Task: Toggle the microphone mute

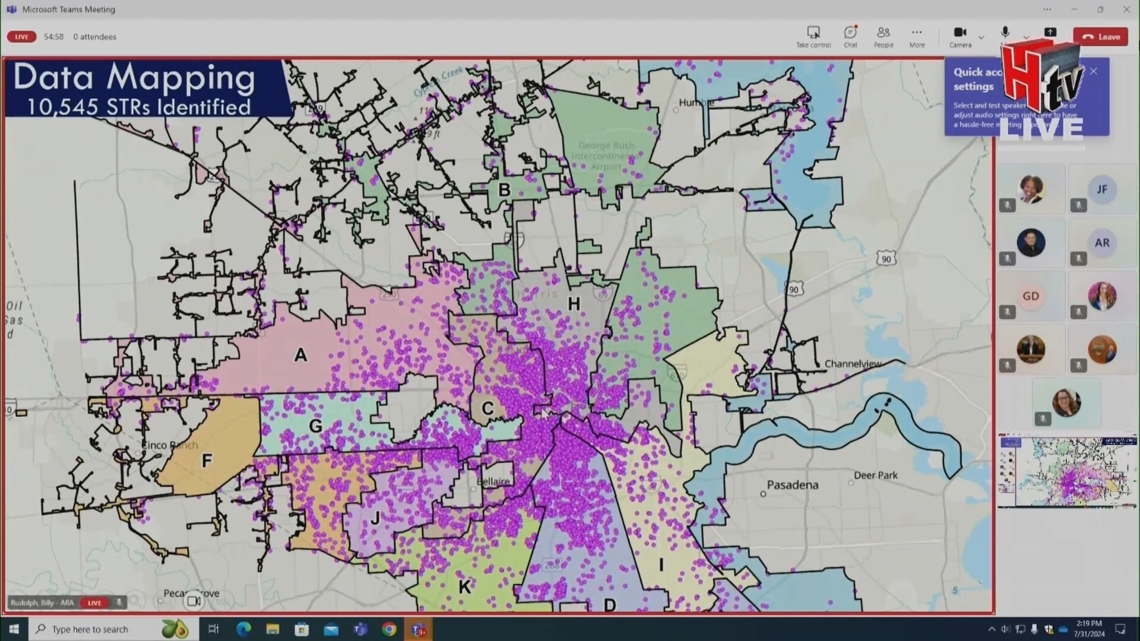Action: 1005,34
